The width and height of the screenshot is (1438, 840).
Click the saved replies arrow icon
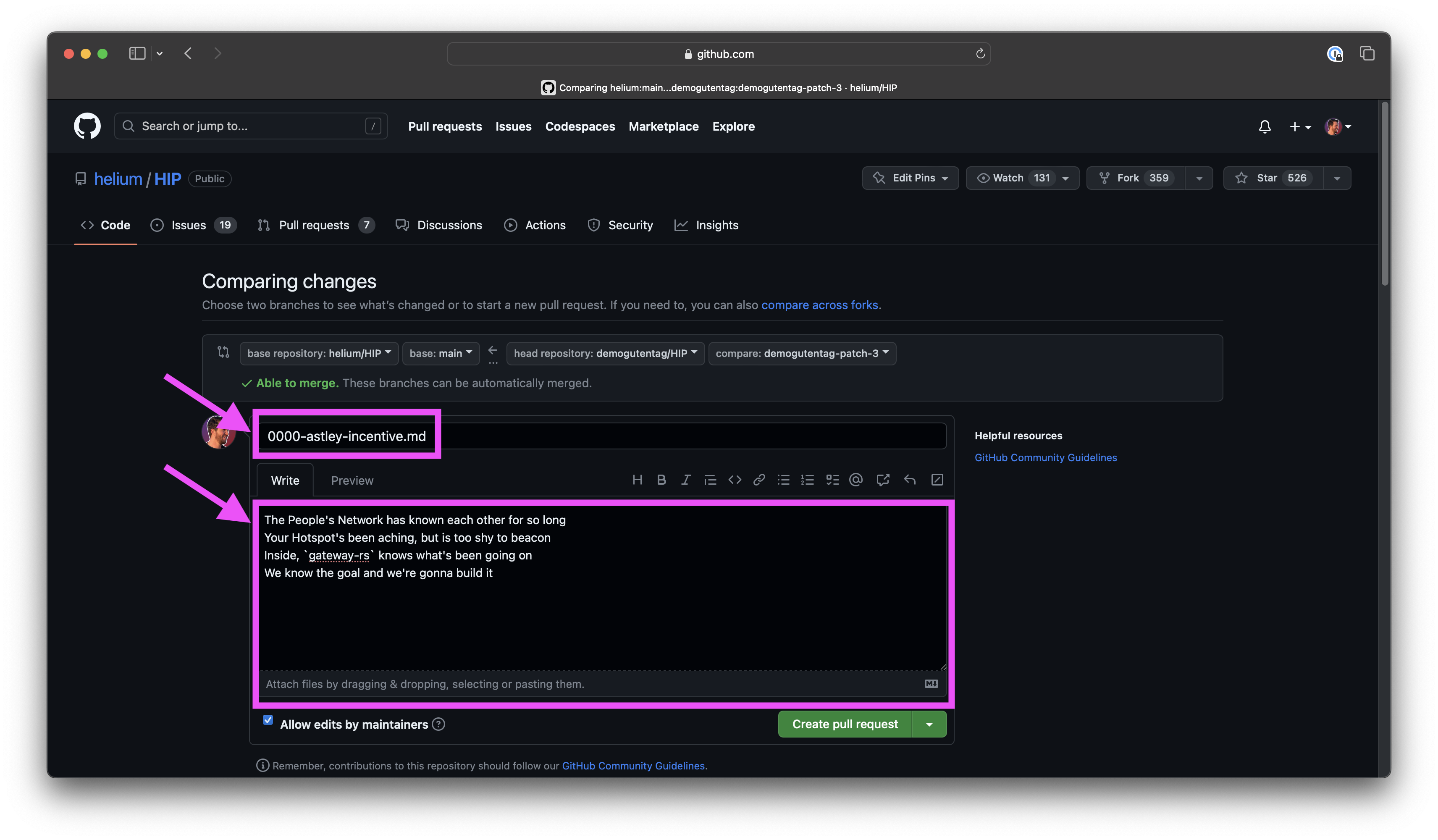(910, 480)
